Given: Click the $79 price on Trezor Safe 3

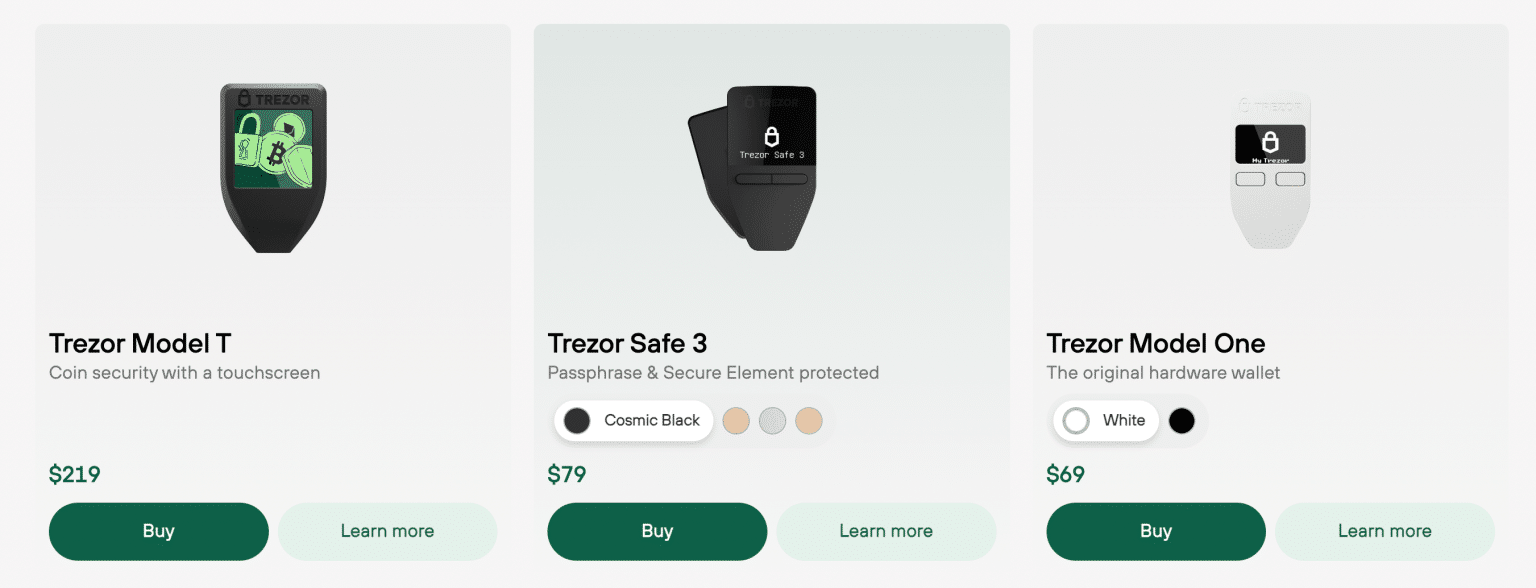Looking at the screenshot, I should point(567,474).
